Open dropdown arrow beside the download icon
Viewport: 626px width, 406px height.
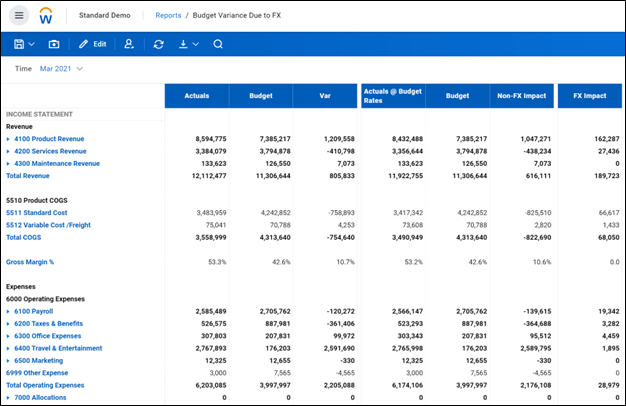click(194, 44)
